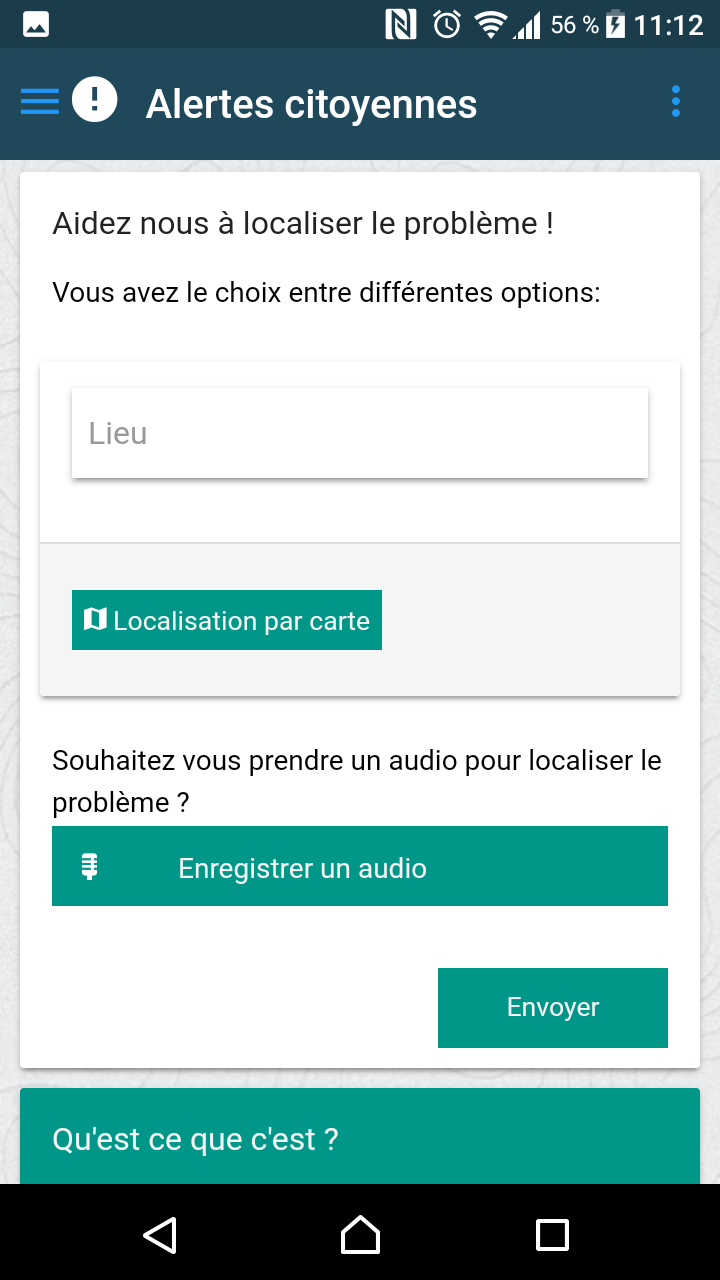Screen dimensions: 720x1280
Task: Open the hamburger navigation menu
Action: pos(40,102)
